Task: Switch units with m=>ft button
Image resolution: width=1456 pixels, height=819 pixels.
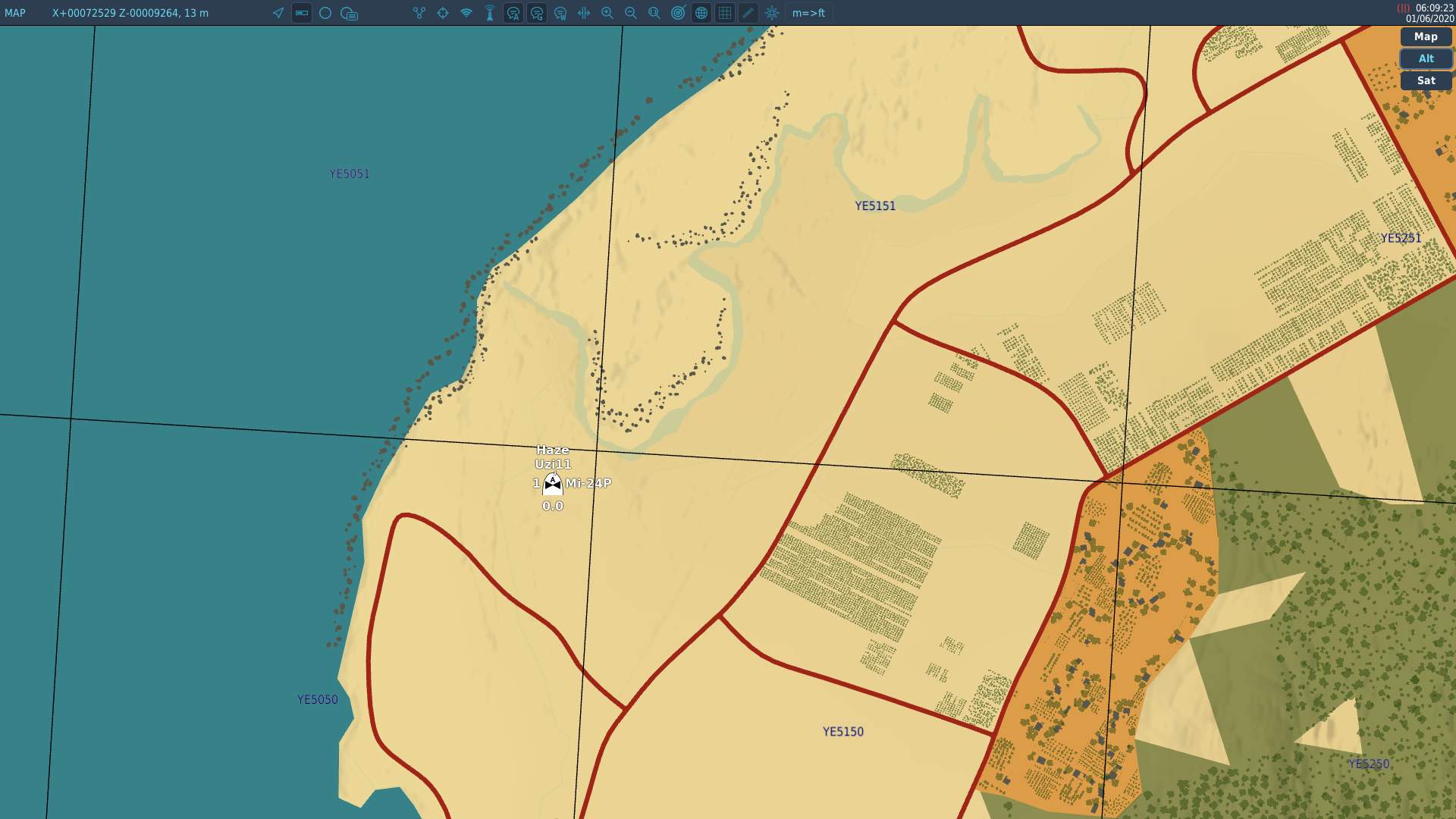Action: tap(808, 13)
